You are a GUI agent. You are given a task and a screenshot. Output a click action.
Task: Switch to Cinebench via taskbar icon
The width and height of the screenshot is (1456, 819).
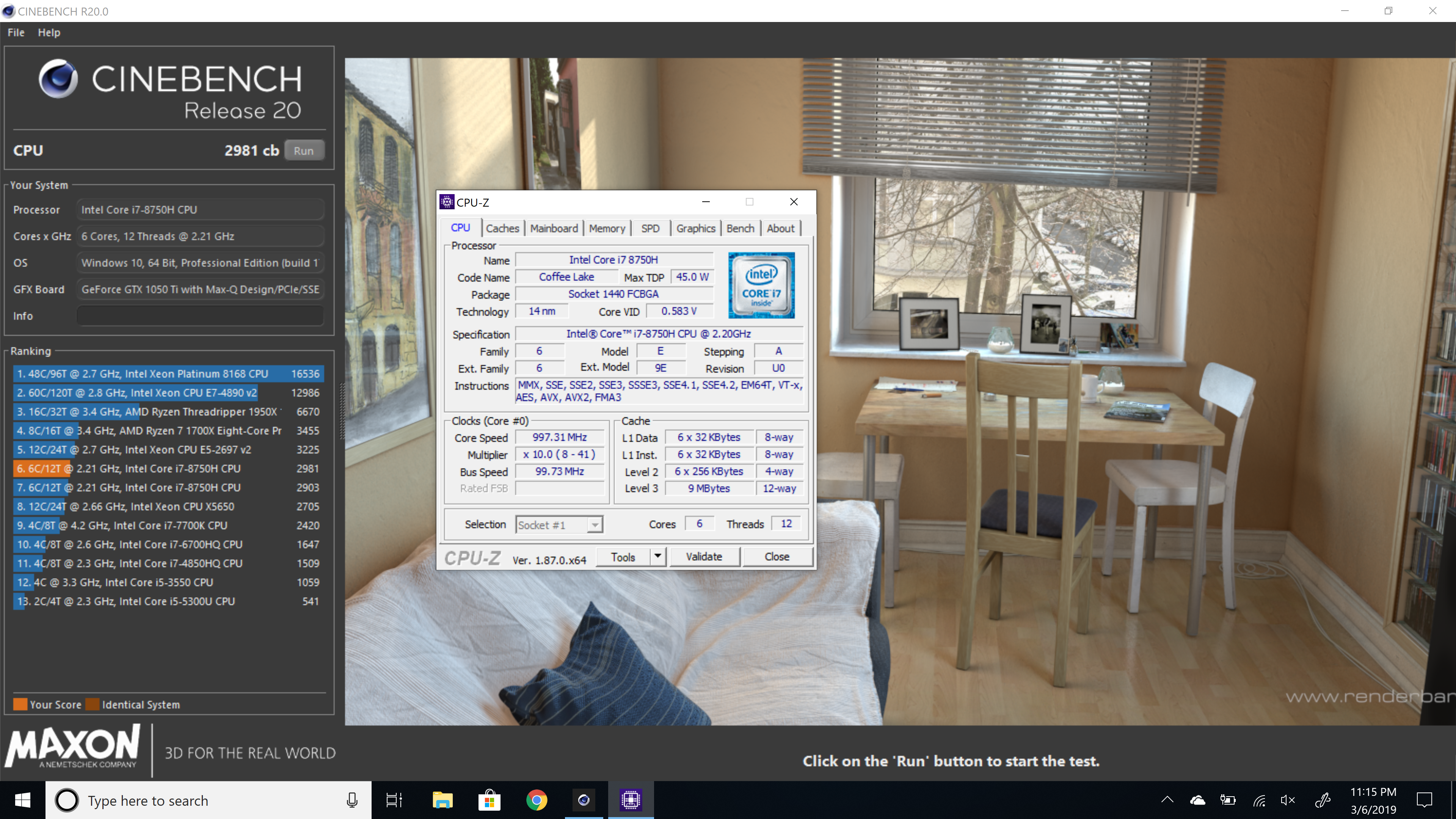click(x=584, y=800)
